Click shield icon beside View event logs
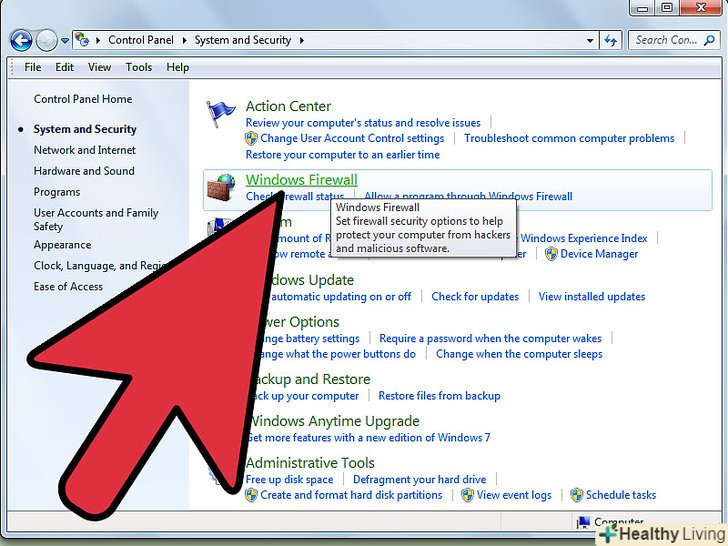Image resolution: width=728 pixels, height=546 pixels. (468, 495)
